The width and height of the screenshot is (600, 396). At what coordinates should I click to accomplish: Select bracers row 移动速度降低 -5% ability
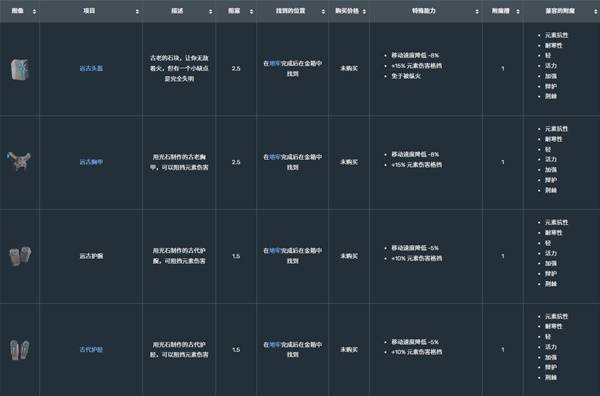tap(415, 248)
